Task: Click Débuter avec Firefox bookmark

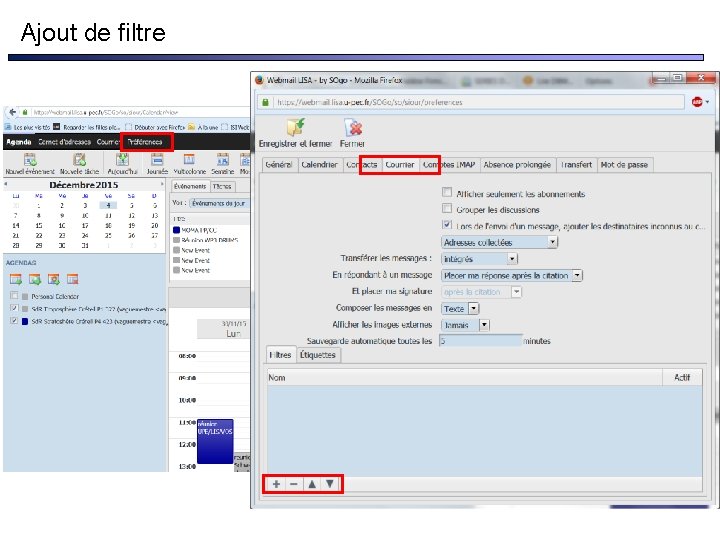Action: click(x=155, y=127)
